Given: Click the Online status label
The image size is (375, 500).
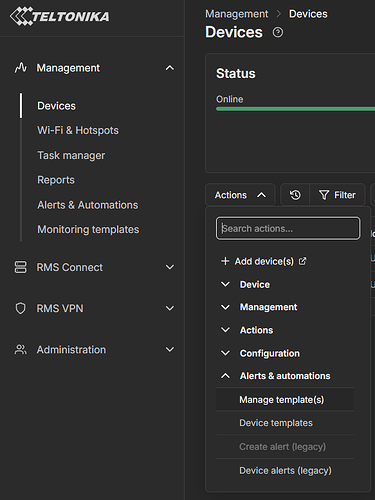Looking at the screenshot, I should [x=230, y=99].
